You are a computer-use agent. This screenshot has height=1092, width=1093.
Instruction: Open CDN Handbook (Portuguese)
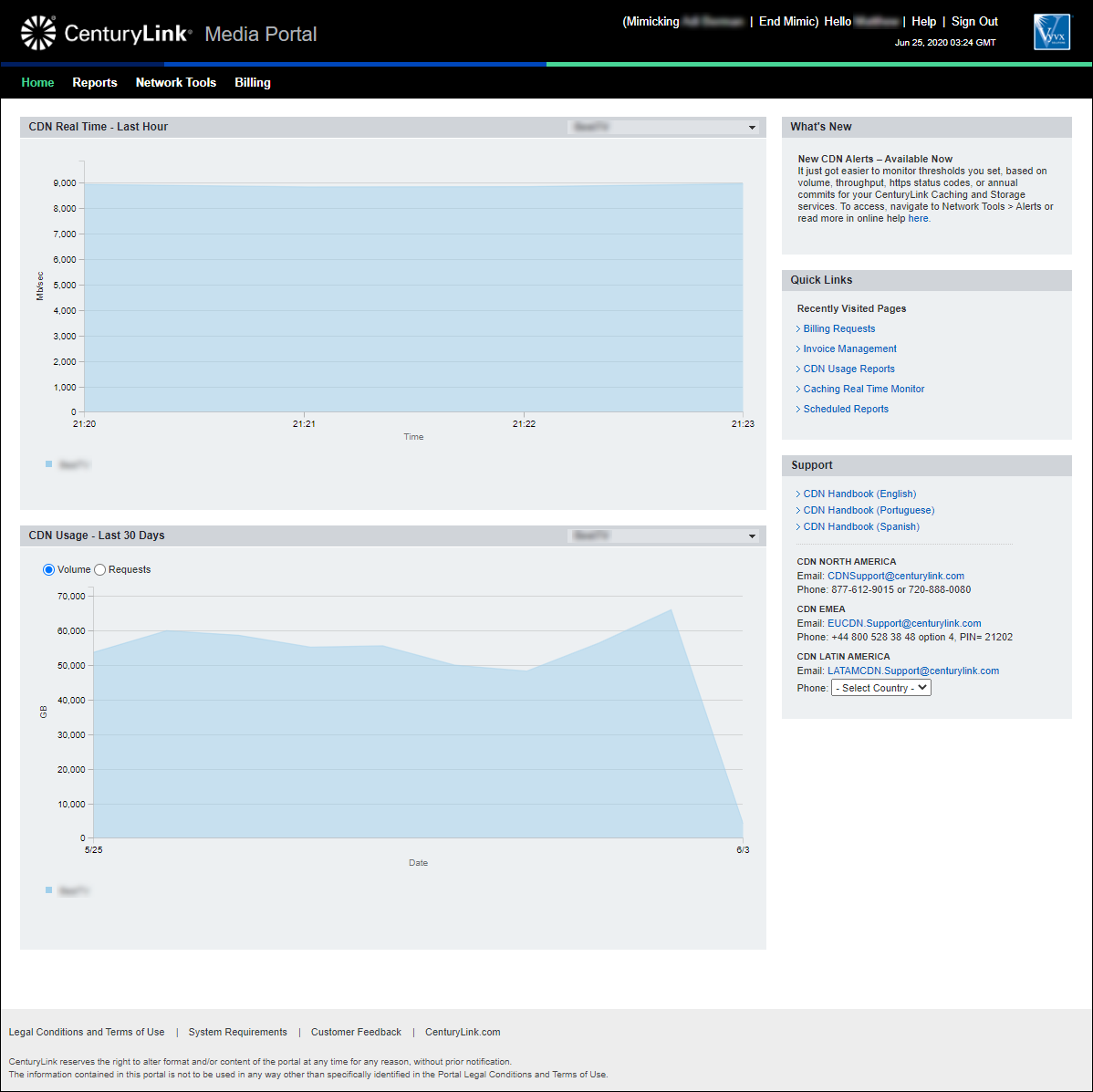pos(869,511)
